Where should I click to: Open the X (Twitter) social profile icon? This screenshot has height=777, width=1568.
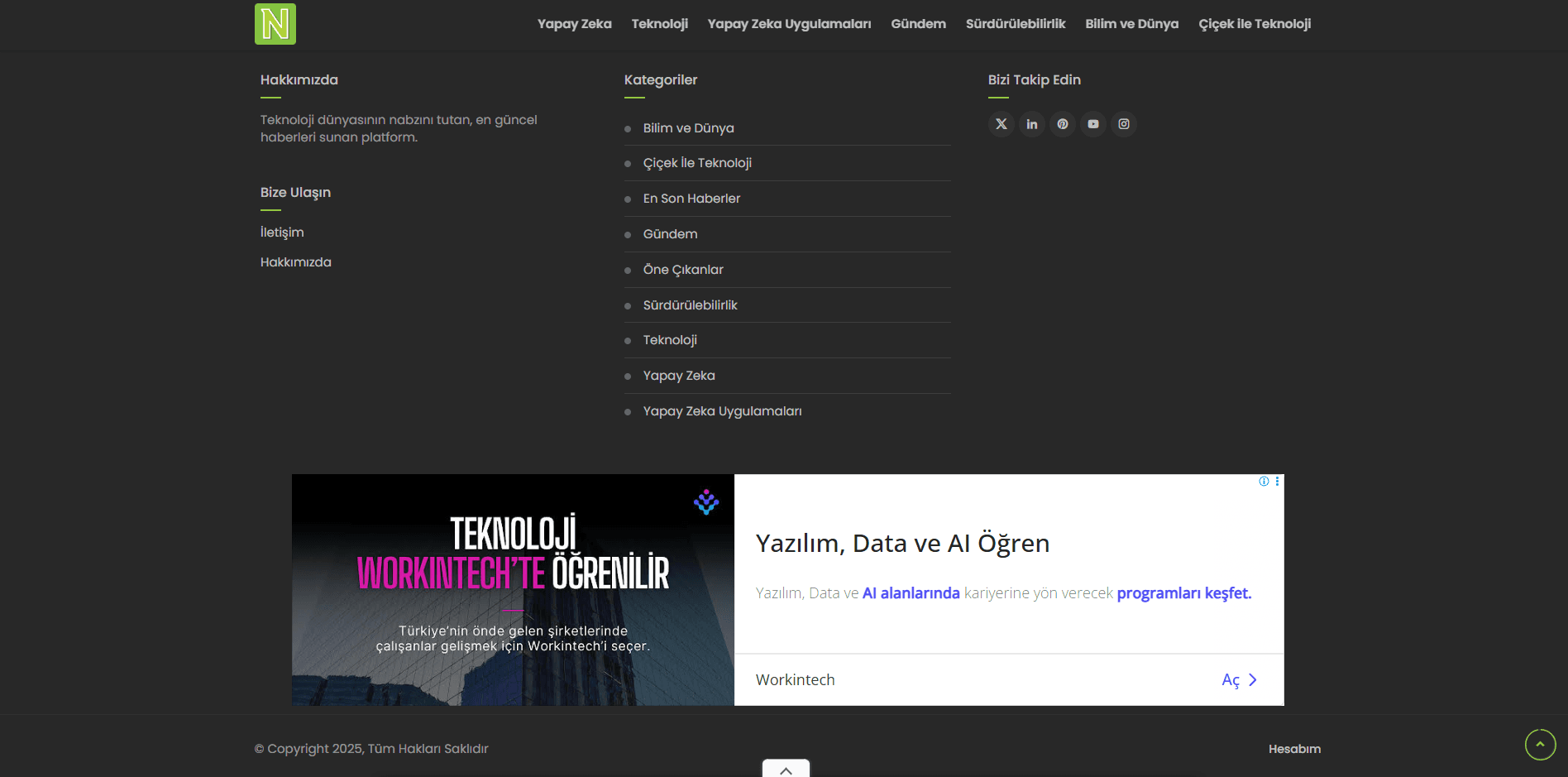(1002, 124)
